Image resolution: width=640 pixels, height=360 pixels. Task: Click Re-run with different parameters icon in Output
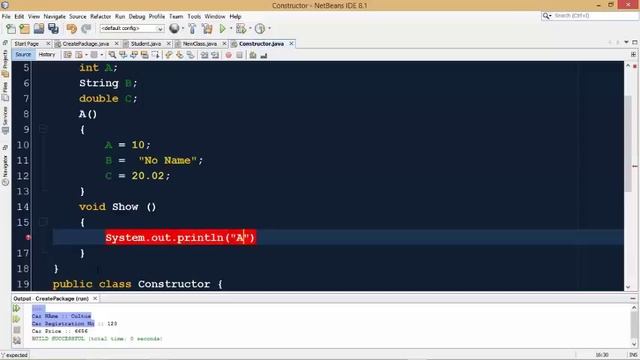[17, 319]
